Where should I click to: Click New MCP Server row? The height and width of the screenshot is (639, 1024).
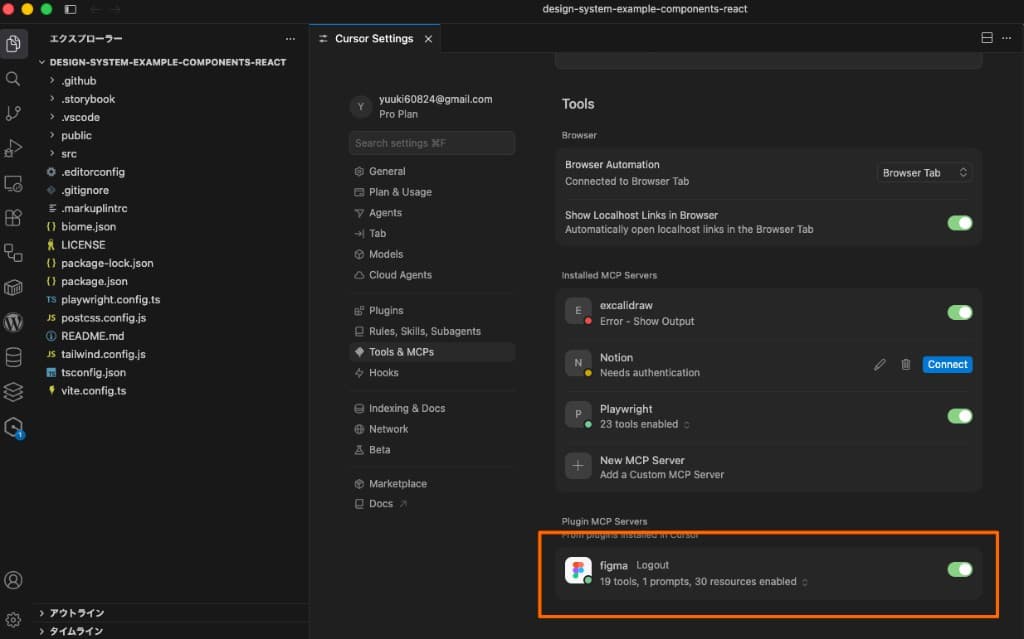pyautogui.click(x=768, y=467)
